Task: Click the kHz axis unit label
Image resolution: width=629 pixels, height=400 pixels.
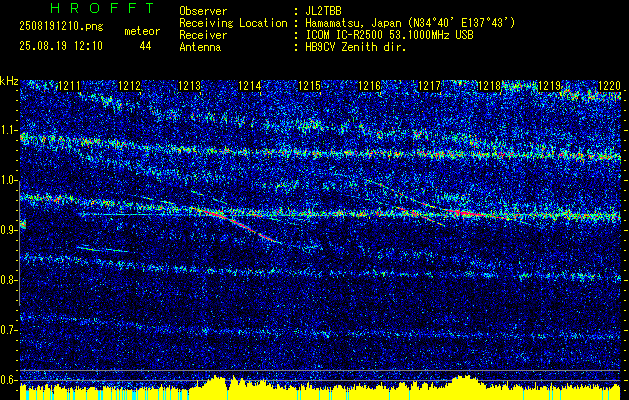Action: (x=9, y=81)
